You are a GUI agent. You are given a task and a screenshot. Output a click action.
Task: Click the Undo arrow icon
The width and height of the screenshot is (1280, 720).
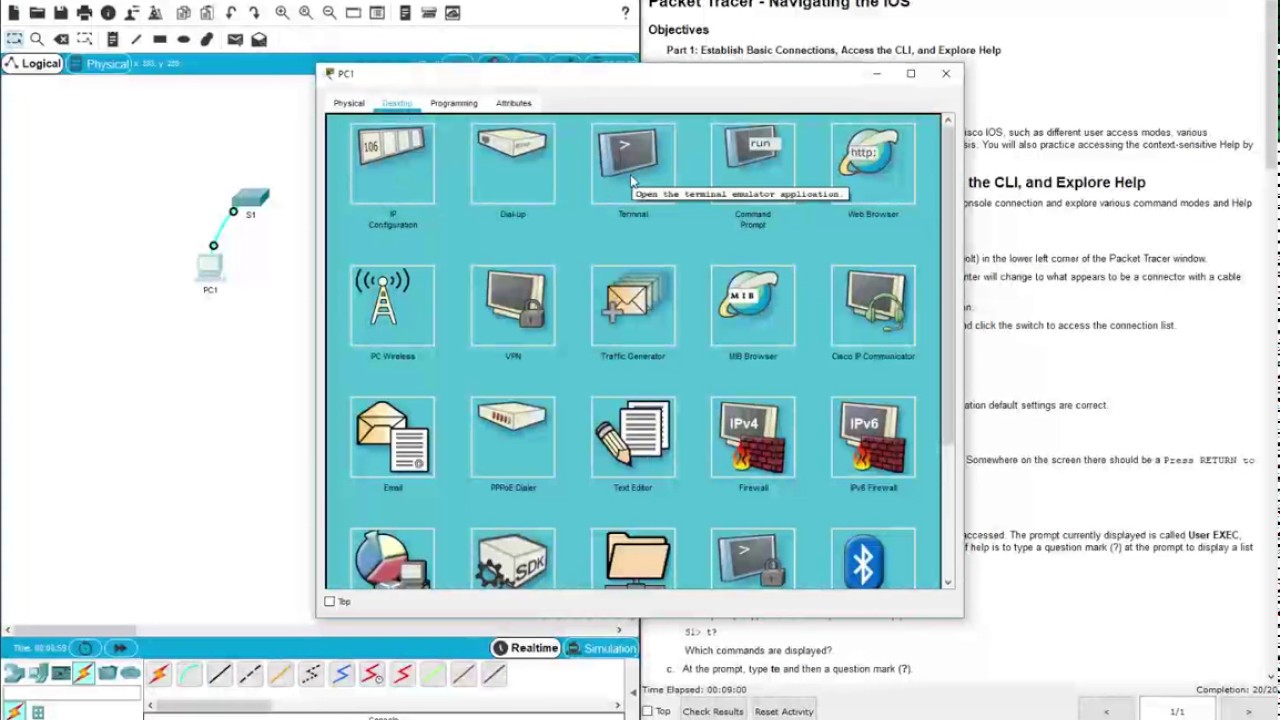point(231,13)
